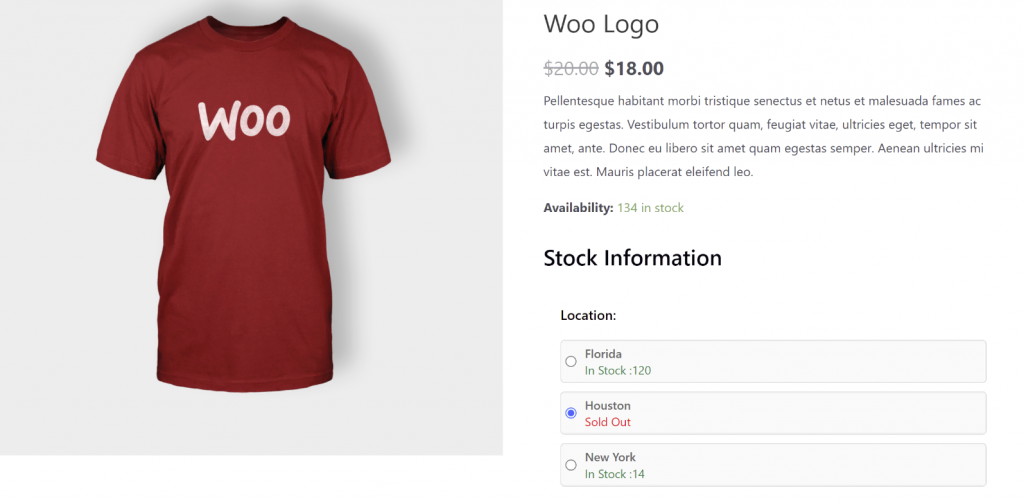Click the "Stock Information" heading
The width and height of the screenshot is (1024, 503).
[632, 258]
